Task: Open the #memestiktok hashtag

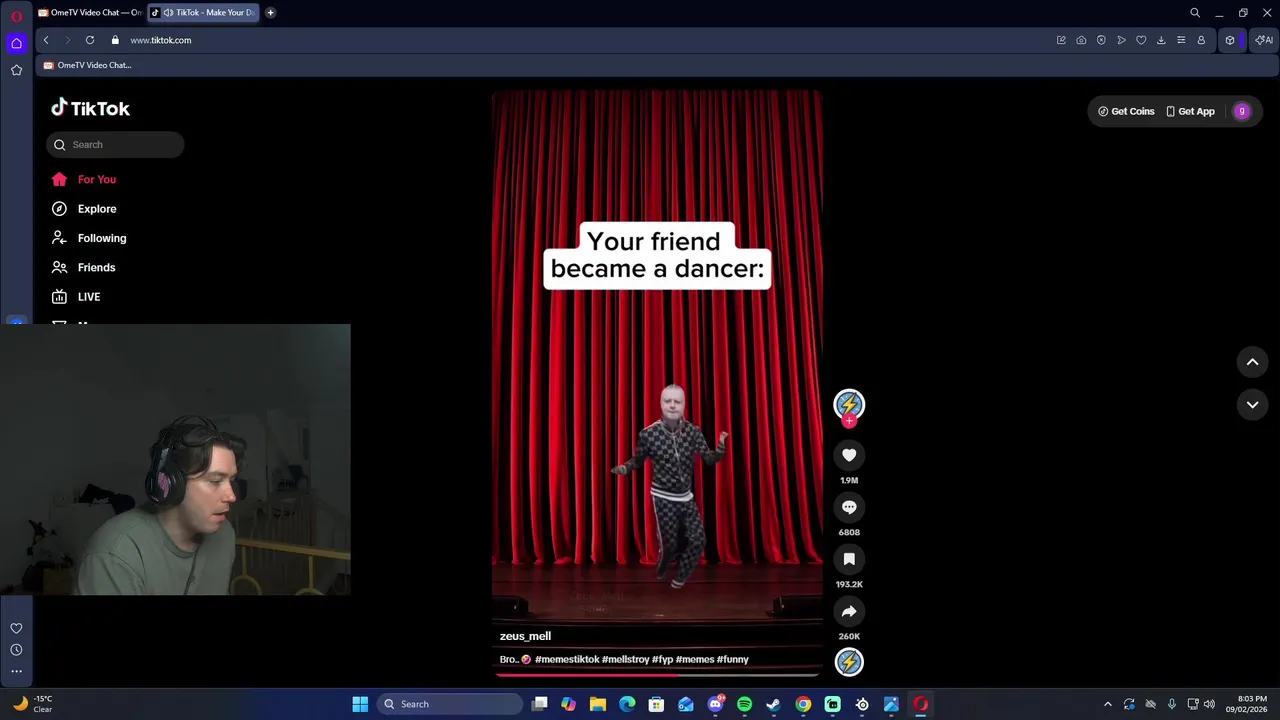Action: click(567, 660)
